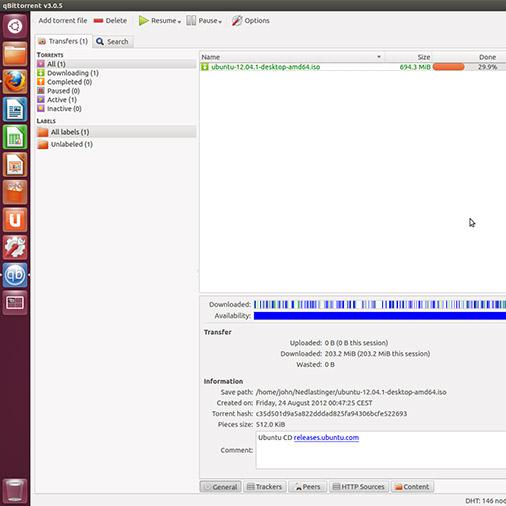The height and width of the screenshot is (506, 506).
Task: Sort by the Done column header
Action: point(469,57)
